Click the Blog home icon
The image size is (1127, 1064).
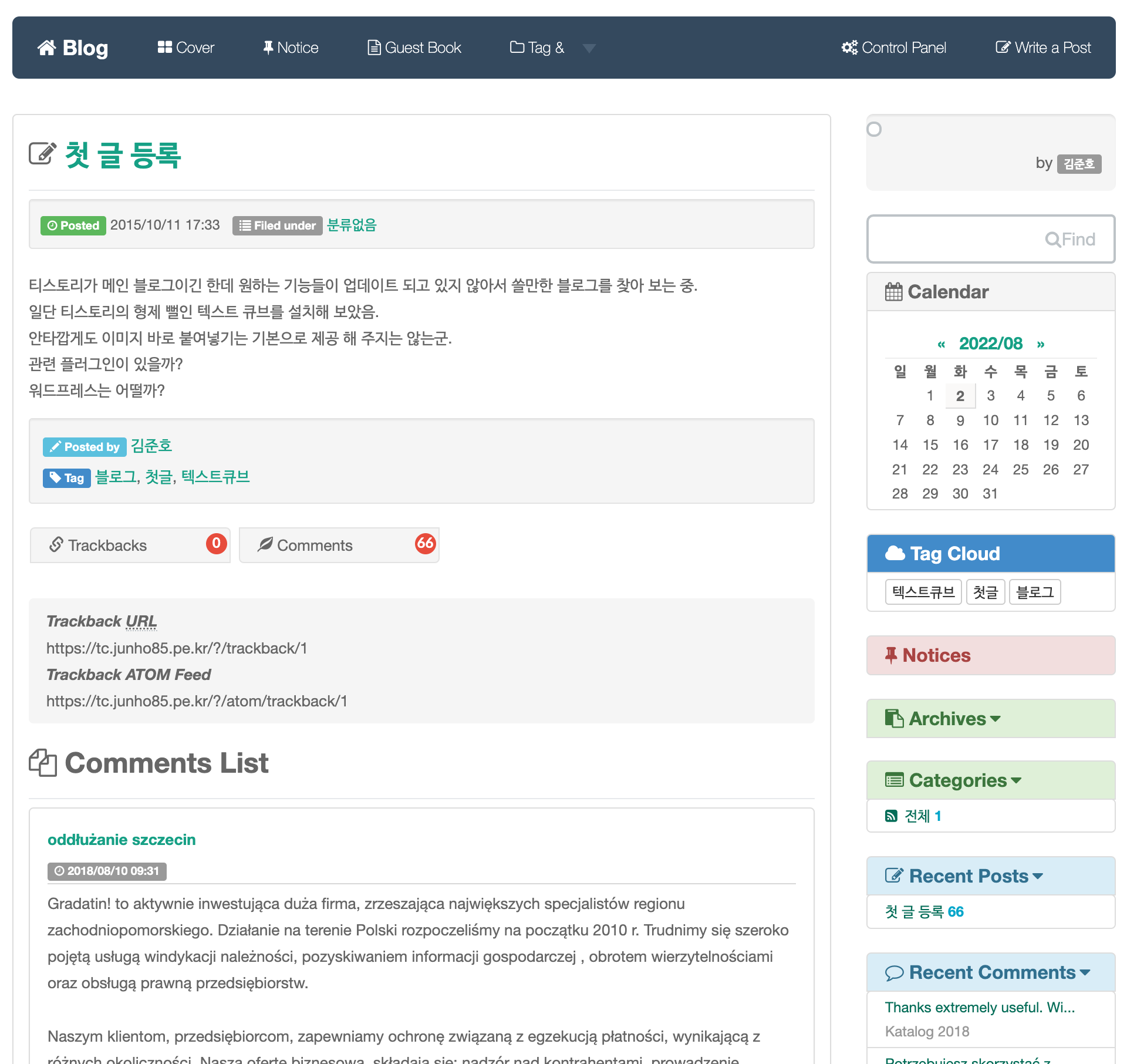(x=46, y=48)
